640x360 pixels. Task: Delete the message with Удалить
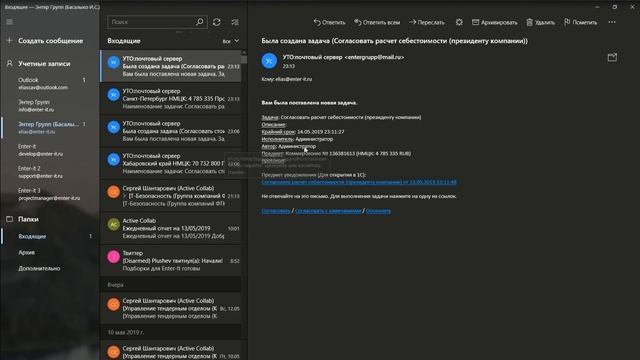point(540,22)
